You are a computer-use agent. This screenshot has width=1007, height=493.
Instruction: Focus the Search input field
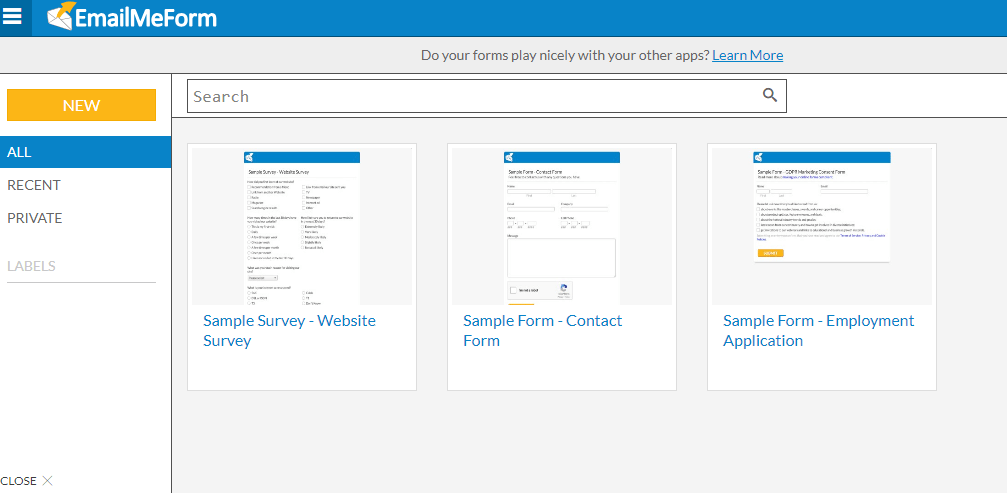click(470, 96)
